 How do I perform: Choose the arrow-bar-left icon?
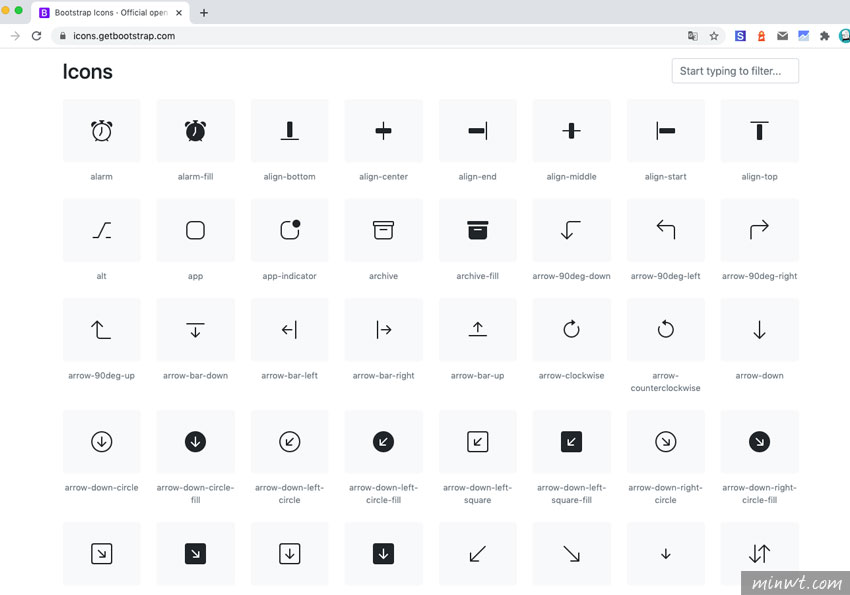(289, 329)
